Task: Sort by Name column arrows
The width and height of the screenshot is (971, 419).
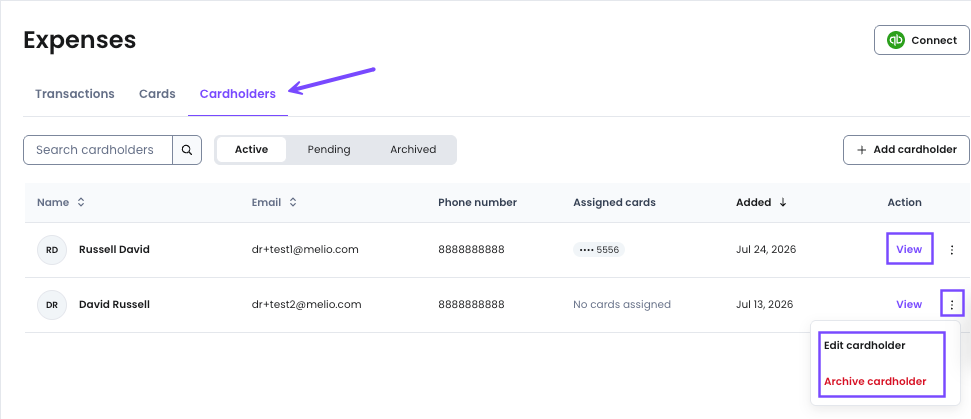Action: [81, 202]
